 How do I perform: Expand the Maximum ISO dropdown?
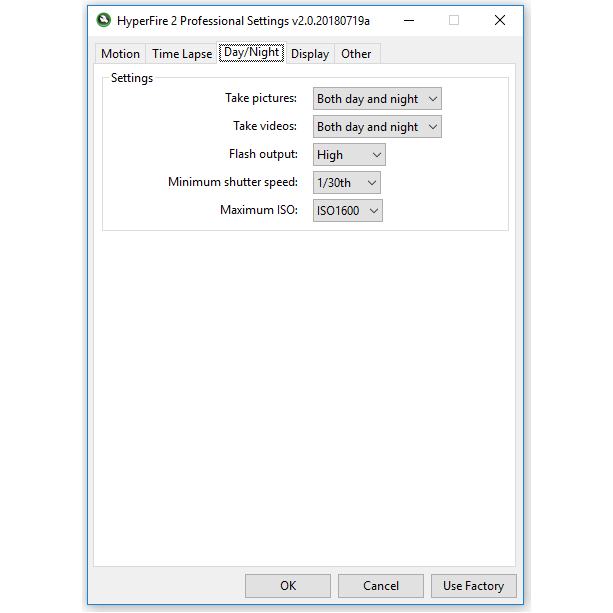(x=348, y=211)
